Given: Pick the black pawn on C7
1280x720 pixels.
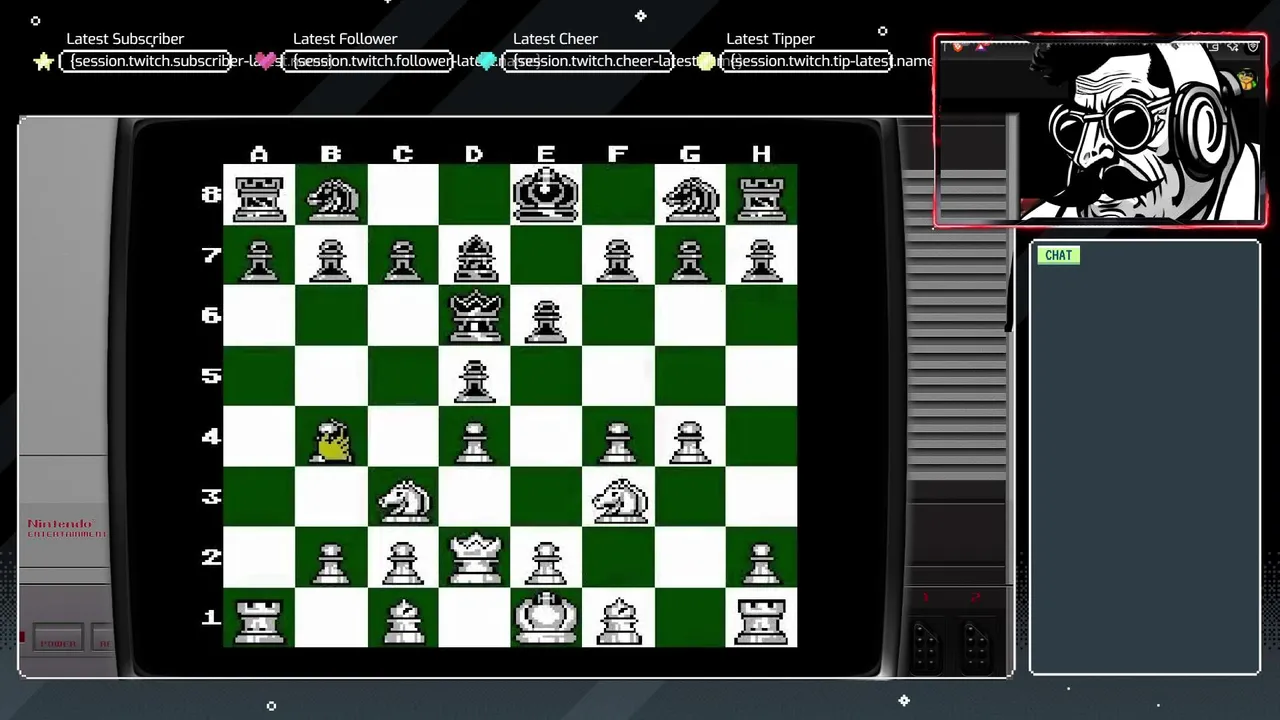Looking at the screenshot, I should click(403, 259).
